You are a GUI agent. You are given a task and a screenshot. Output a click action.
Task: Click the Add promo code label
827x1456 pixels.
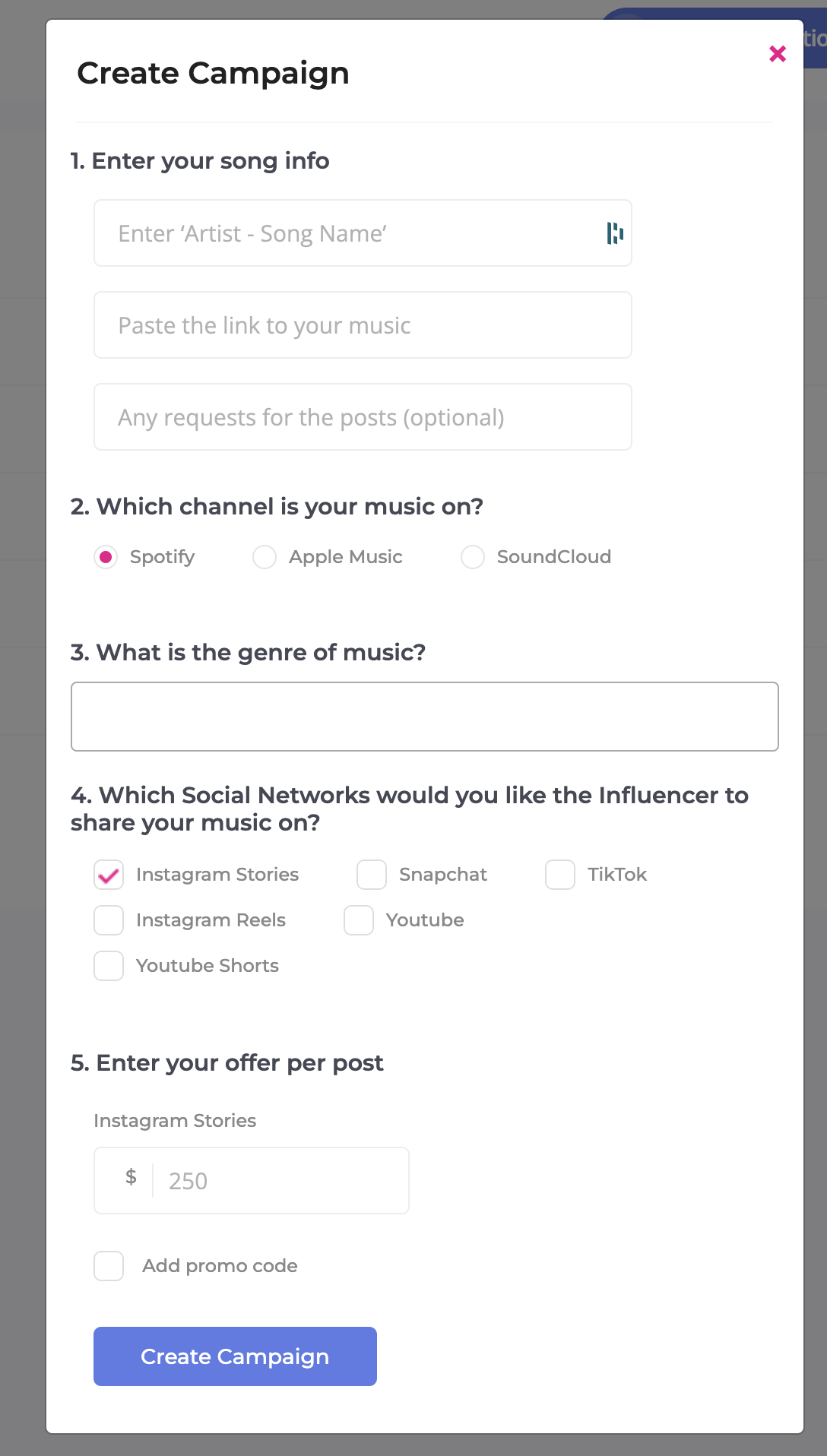[x=220, y=1266]
